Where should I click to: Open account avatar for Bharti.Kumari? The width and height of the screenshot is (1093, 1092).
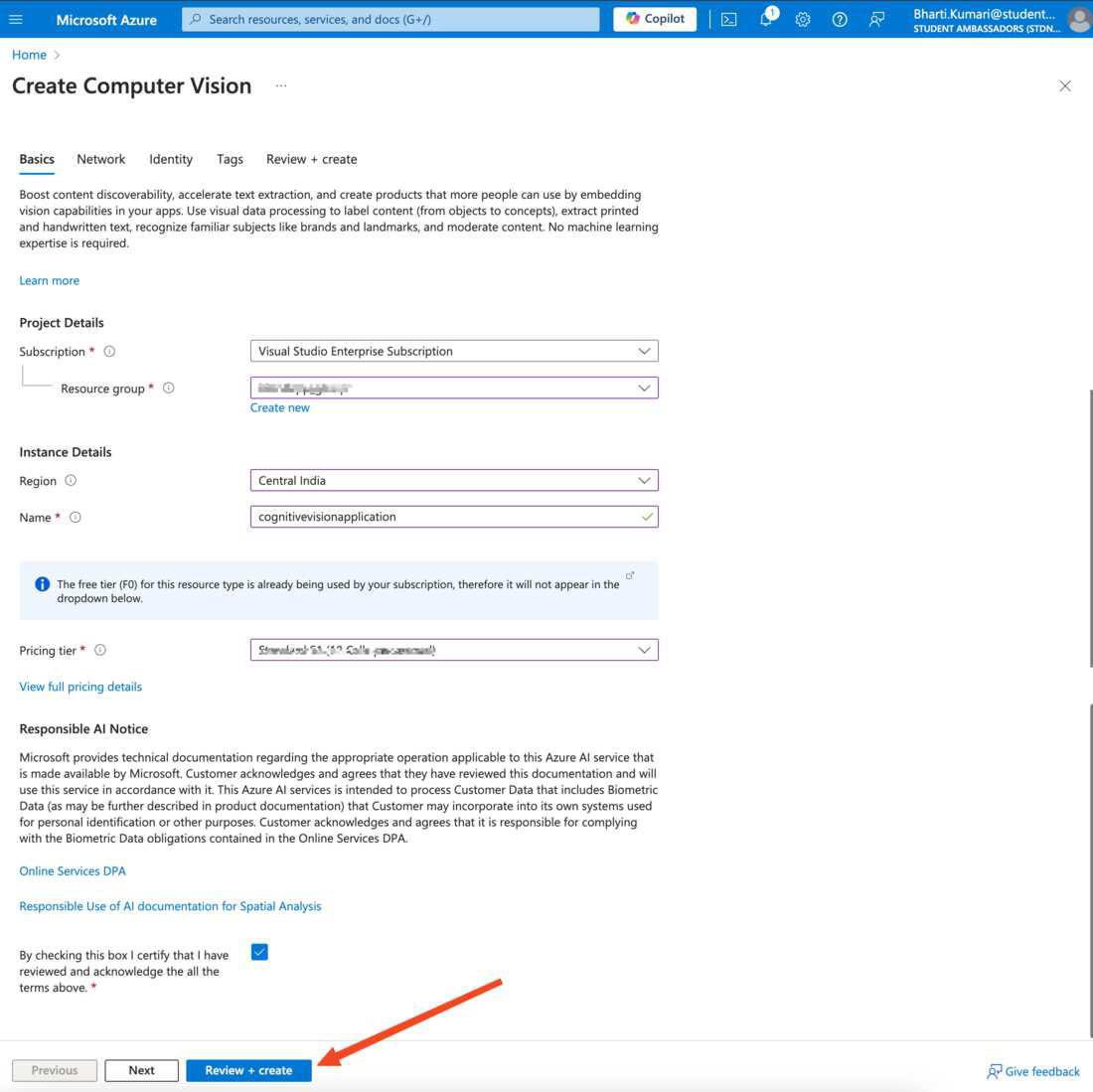click(1079, 20)
